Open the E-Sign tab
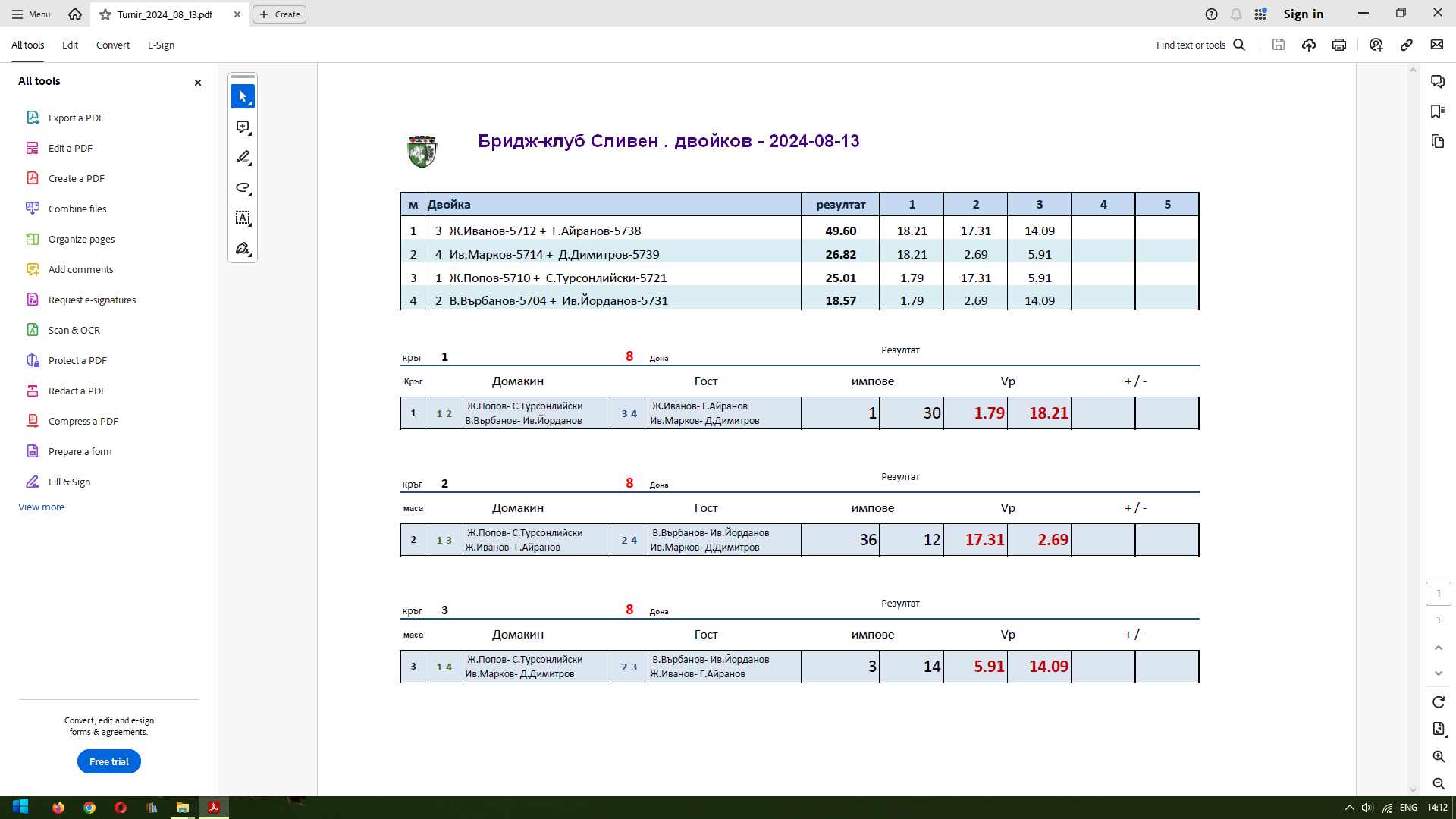 click(161, 45)
